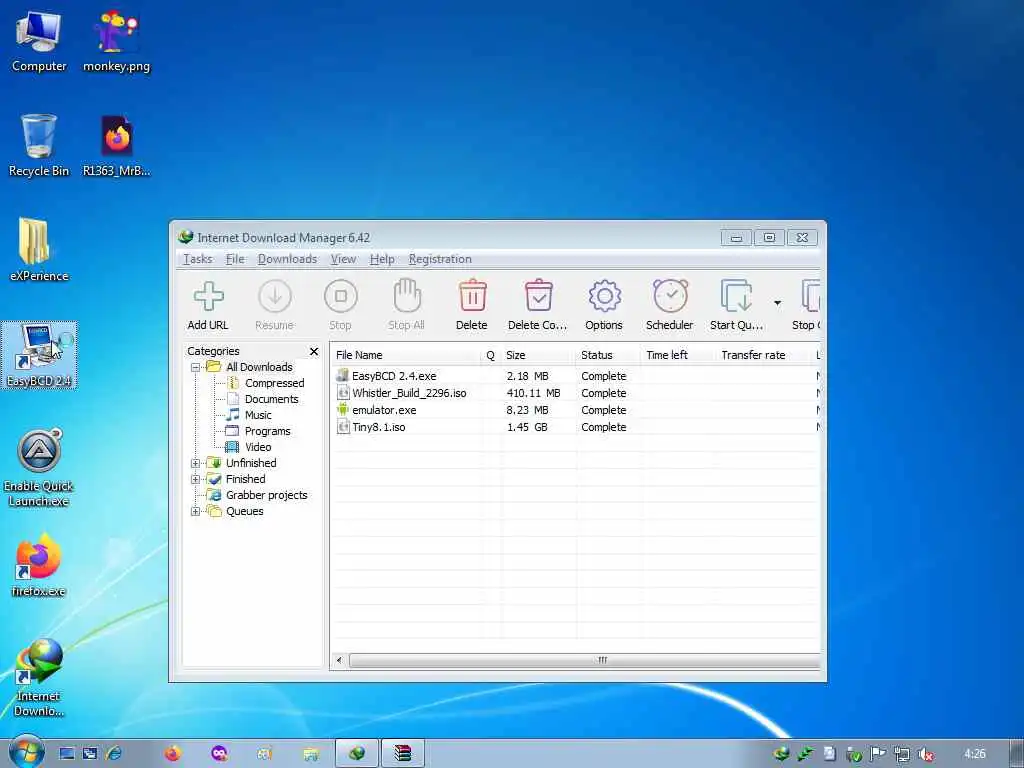Select the Computer desktop icon
This screenshot has width=1024, height=768.
39,42
